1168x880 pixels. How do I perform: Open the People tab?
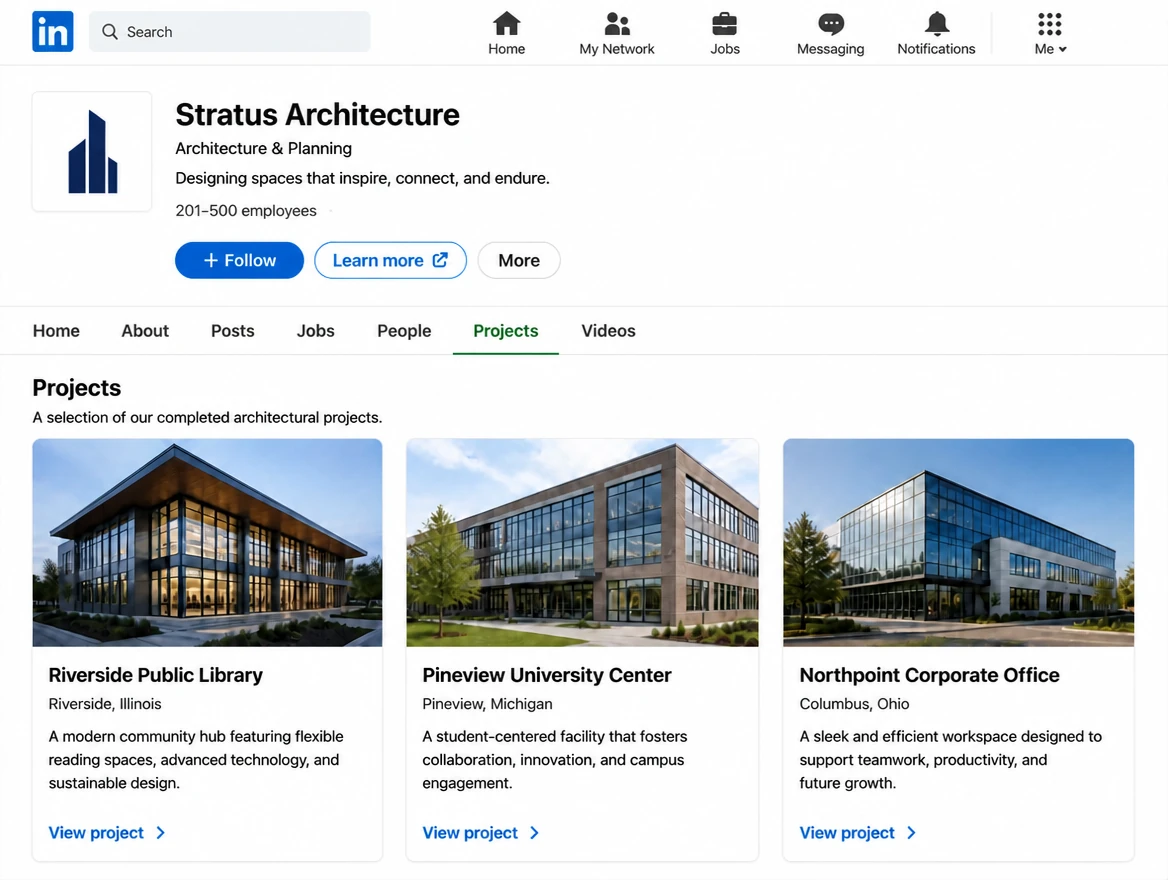404,331
